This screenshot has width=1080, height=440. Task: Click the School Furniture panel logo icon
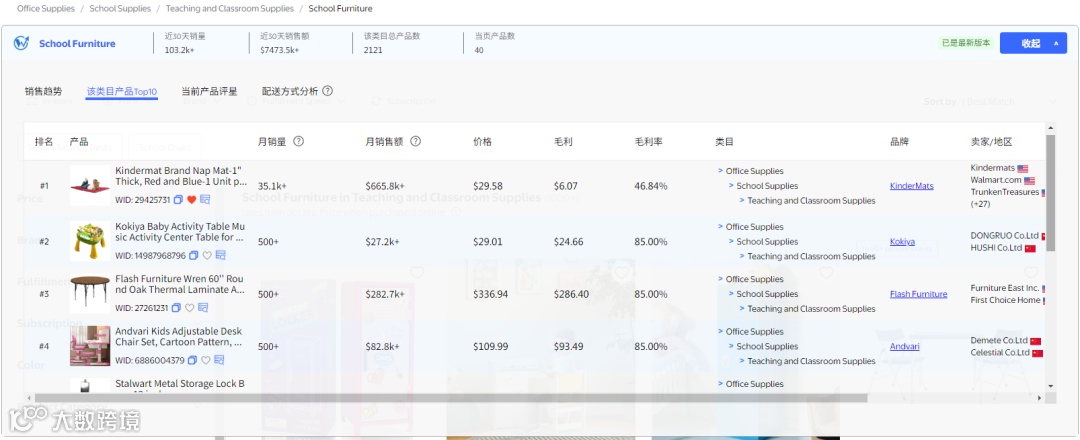click(x=21, y=43)
